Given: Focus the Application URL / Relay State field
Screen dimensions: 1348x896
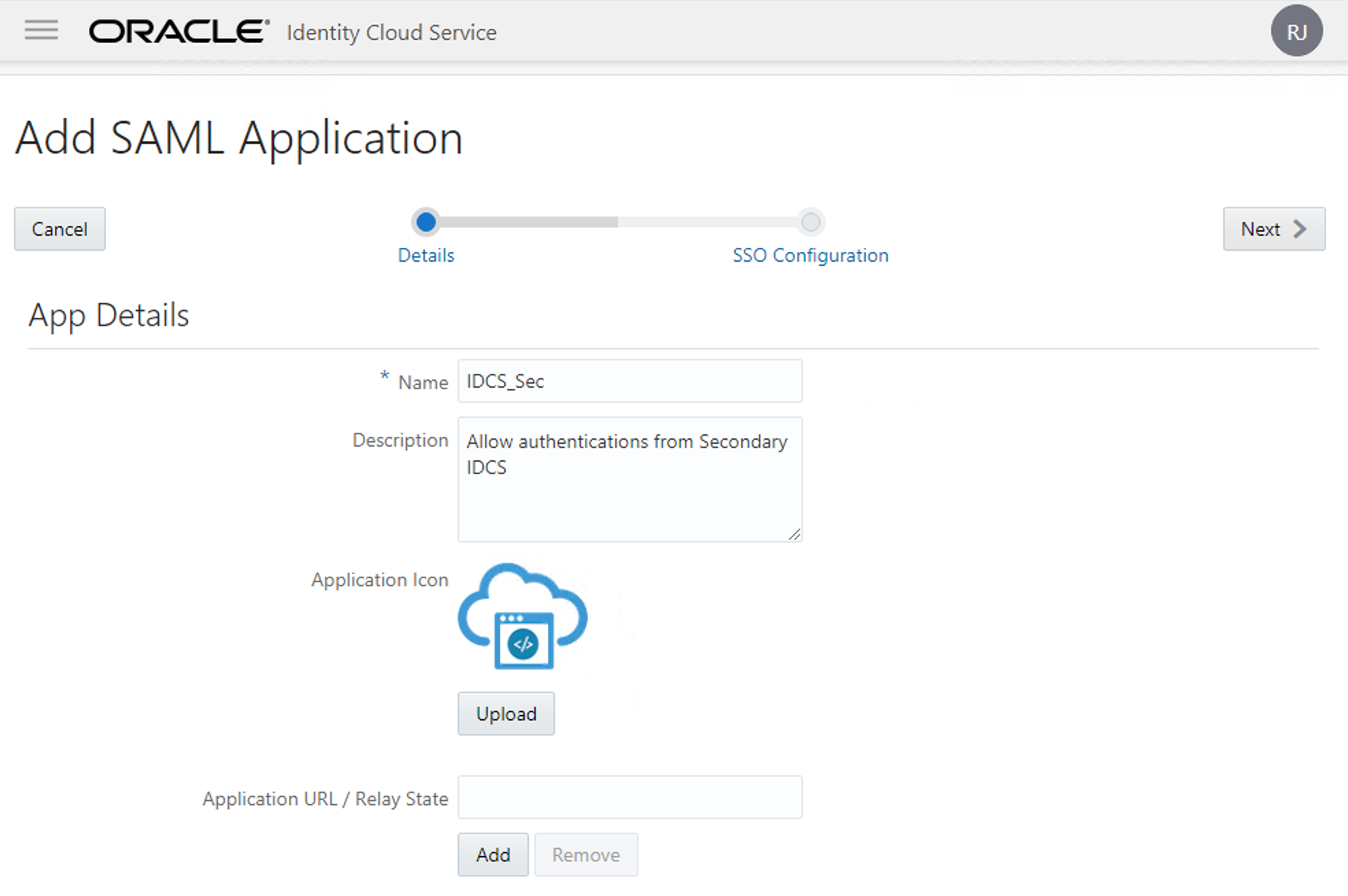Looking at the screenshot, I should tap(630, 797).
